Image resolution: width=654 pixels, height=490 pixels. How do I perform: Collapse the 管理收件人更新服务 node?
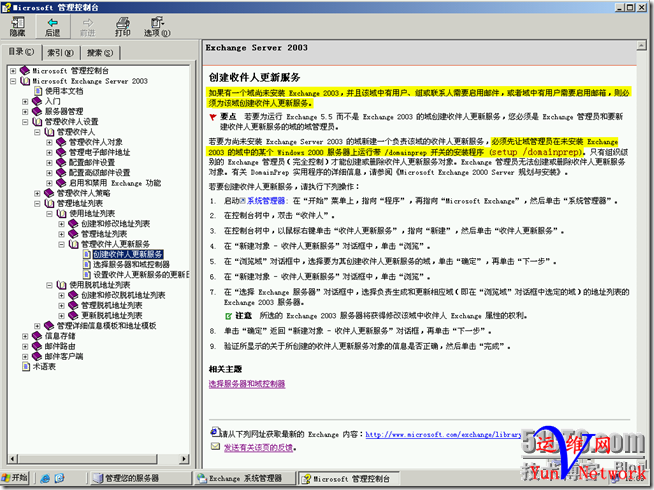click(x=61, y=244)
